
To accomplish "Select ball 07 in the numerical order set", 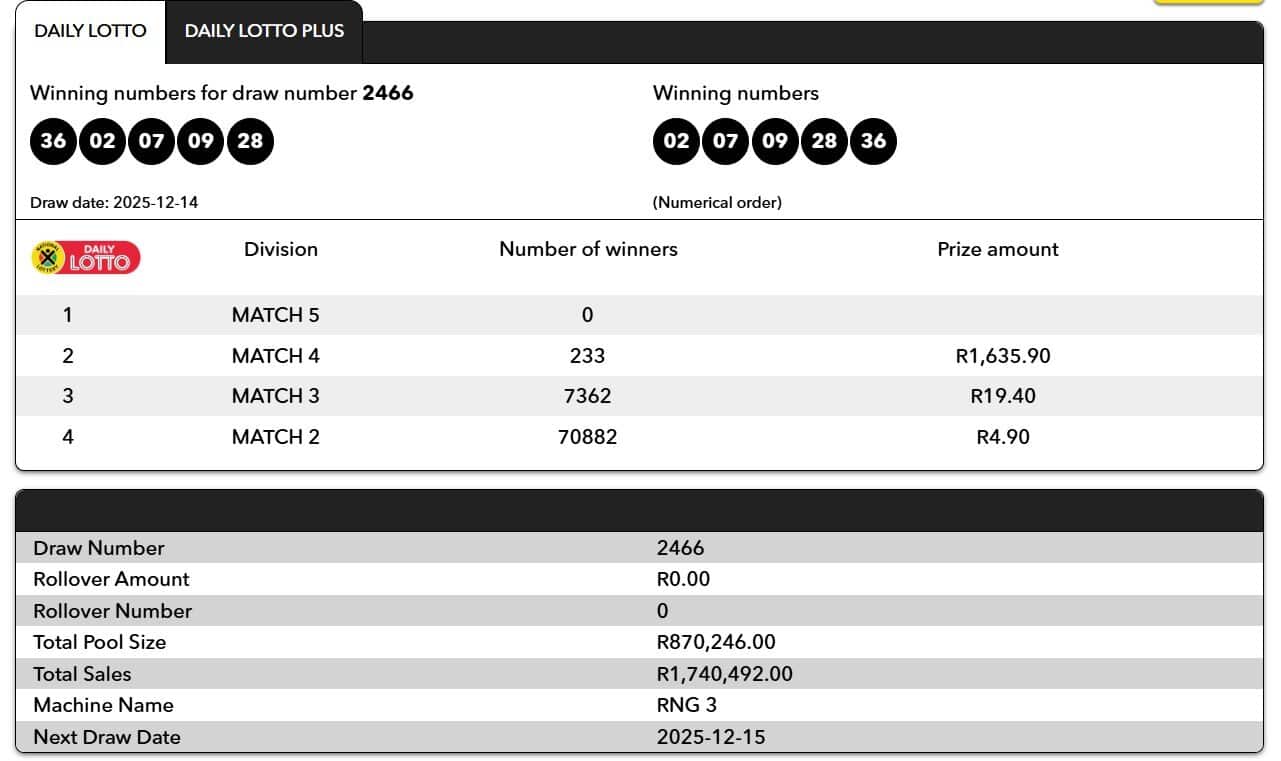I will (x=725, y=140).
